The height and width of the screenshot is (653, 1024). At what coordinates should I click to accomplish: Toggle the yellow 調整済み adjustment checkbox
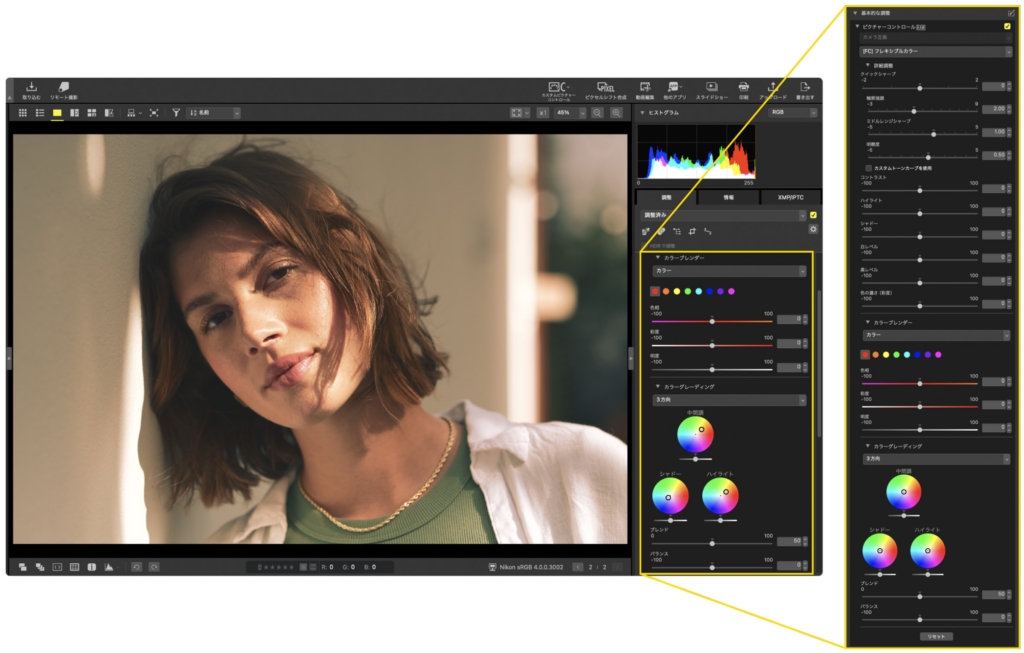[x=813, y=215]
